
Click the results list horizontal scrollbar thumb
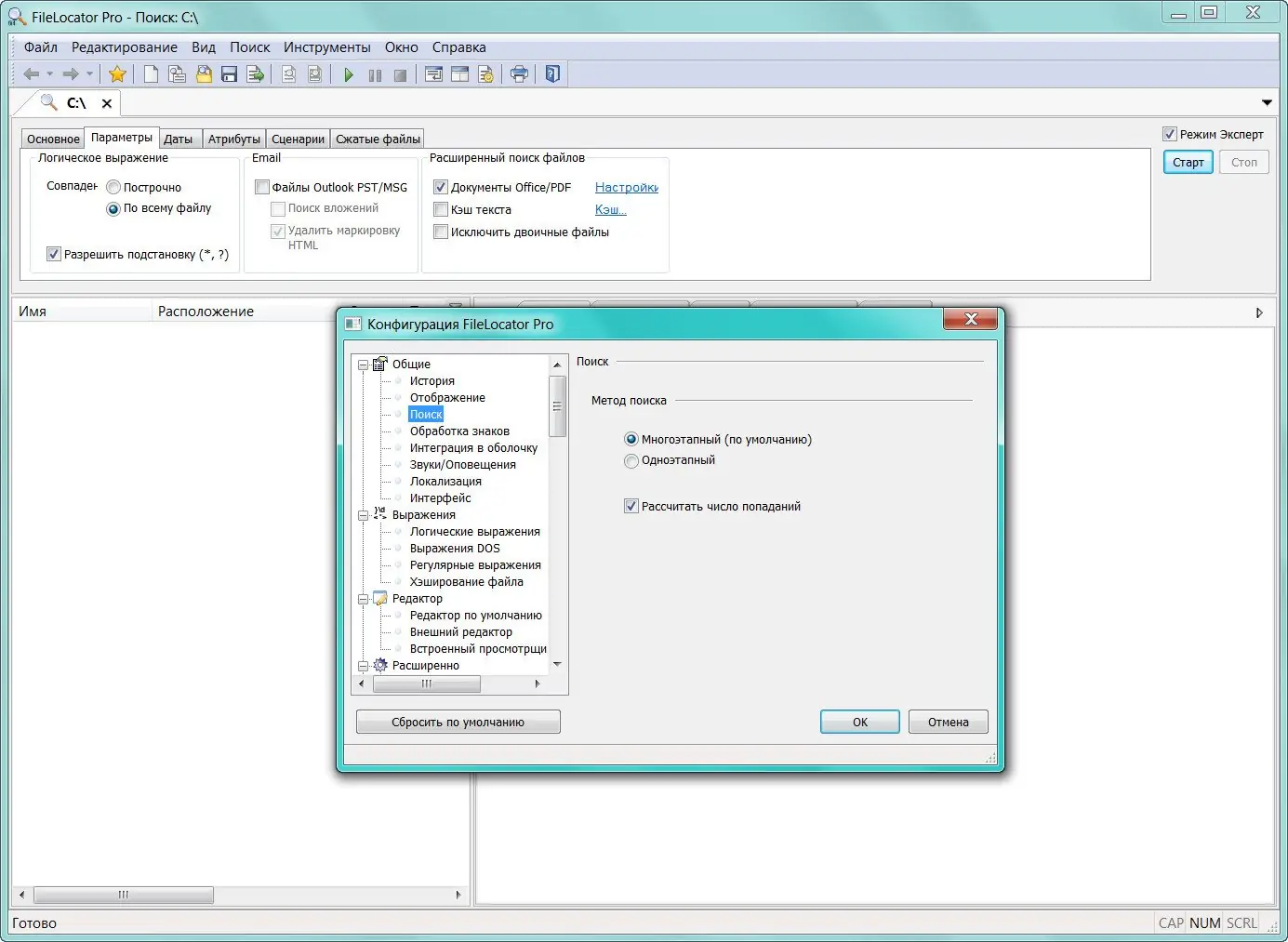pos(124,895)
